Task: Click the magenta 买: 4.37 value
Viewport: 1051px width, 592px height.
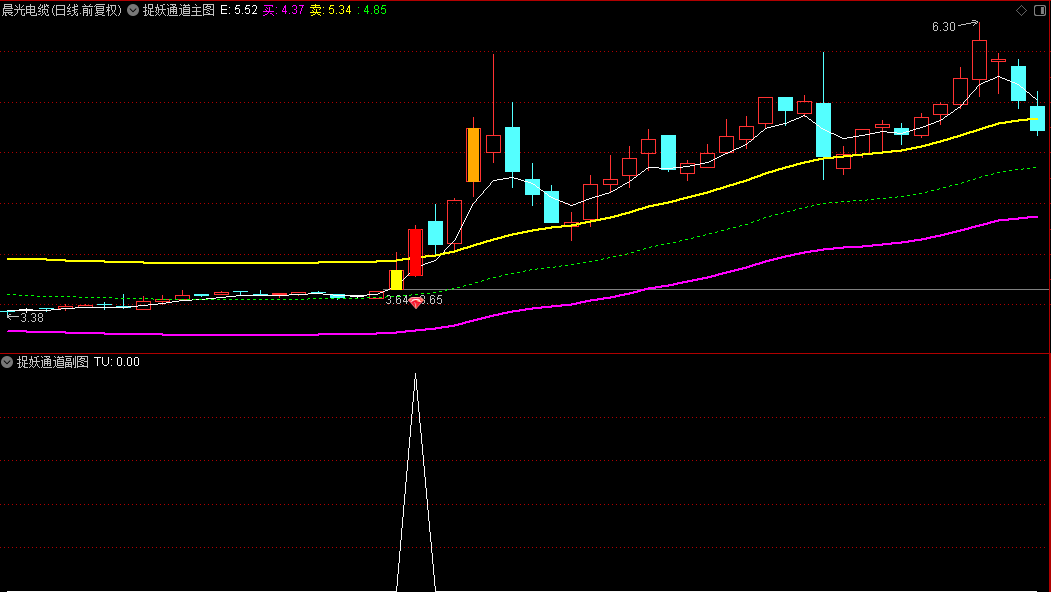Action: (284, 10)
